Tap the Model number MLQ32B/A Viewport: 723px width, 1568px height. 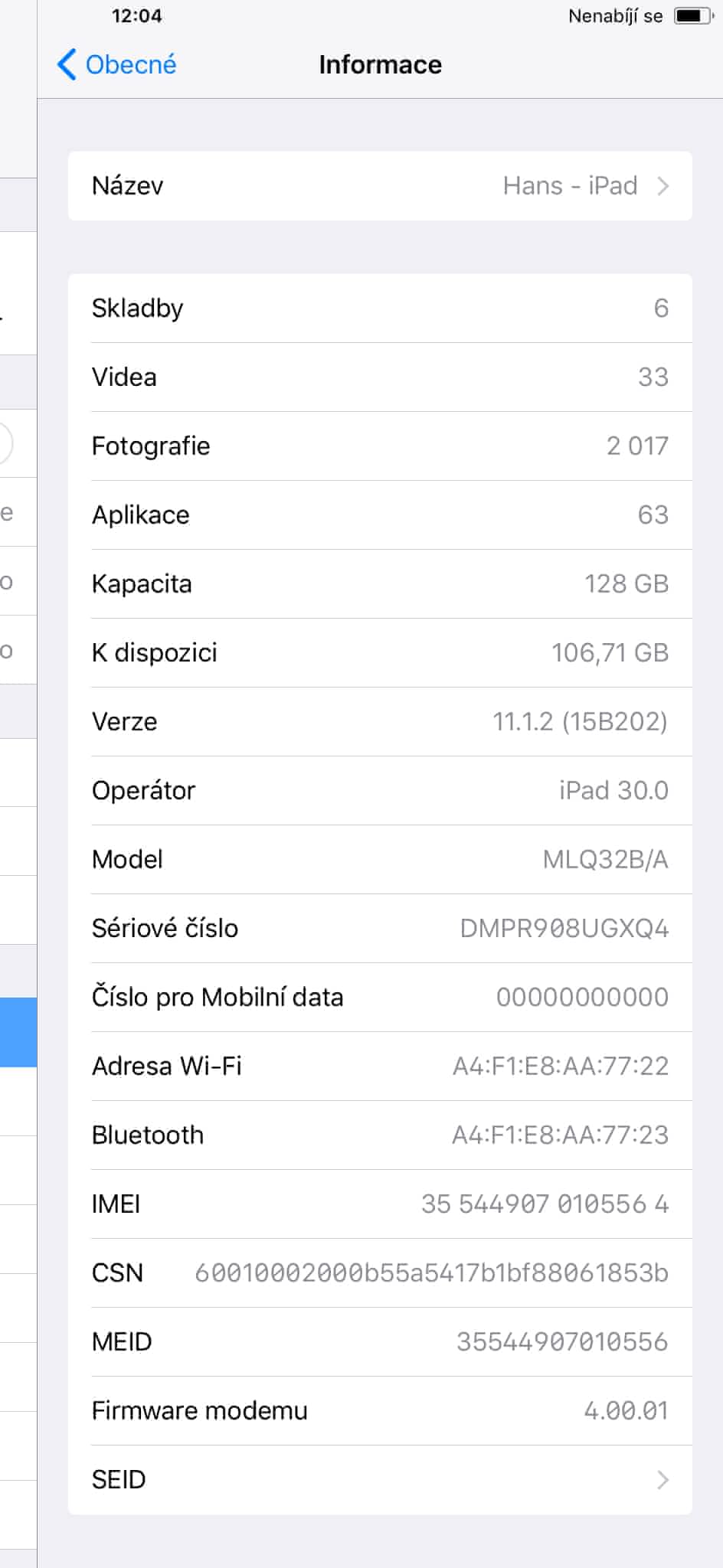(605, 860)
